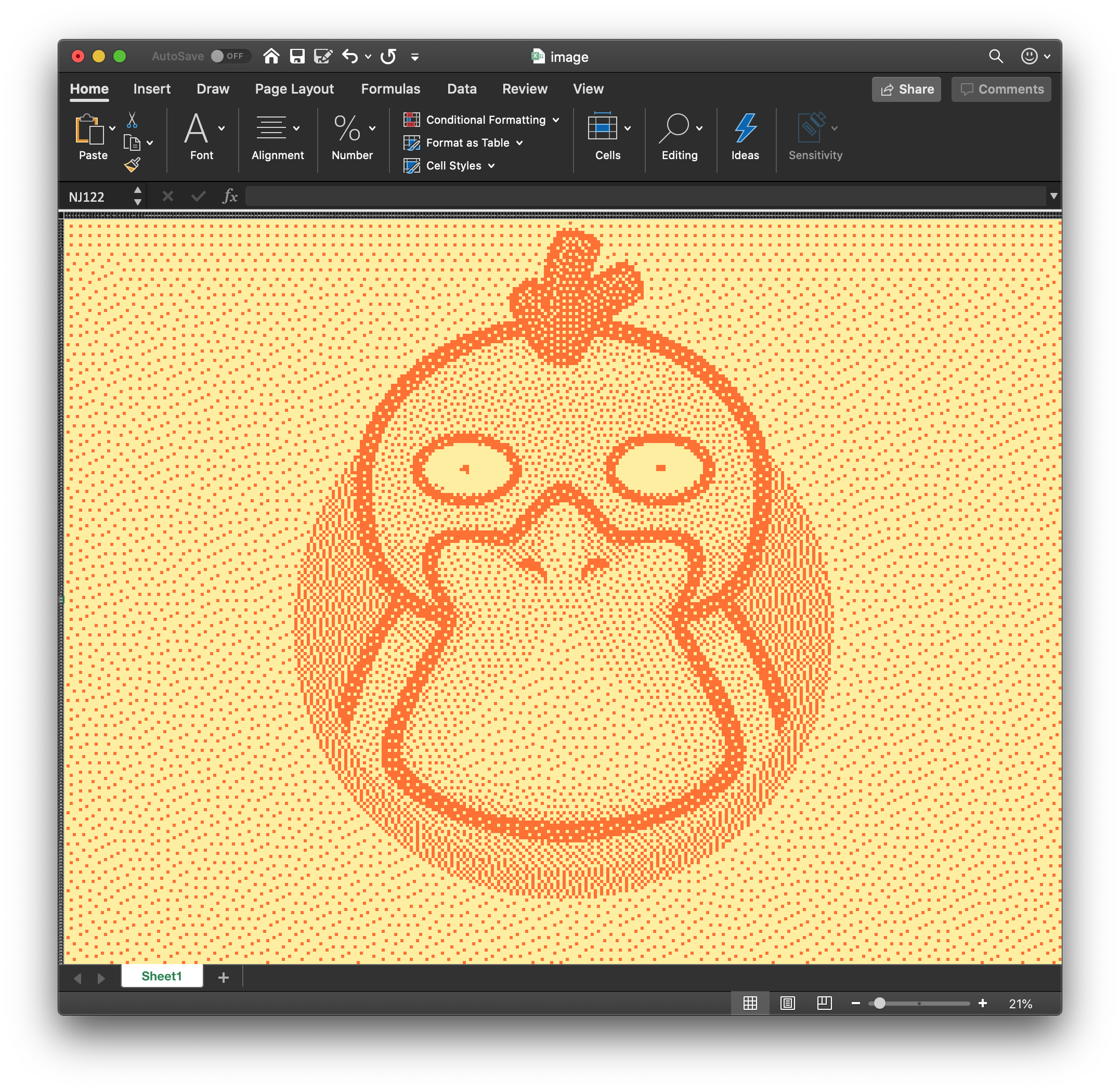Click the Share button
The width and height of the screenshot is (1120, 1092).
906,89
